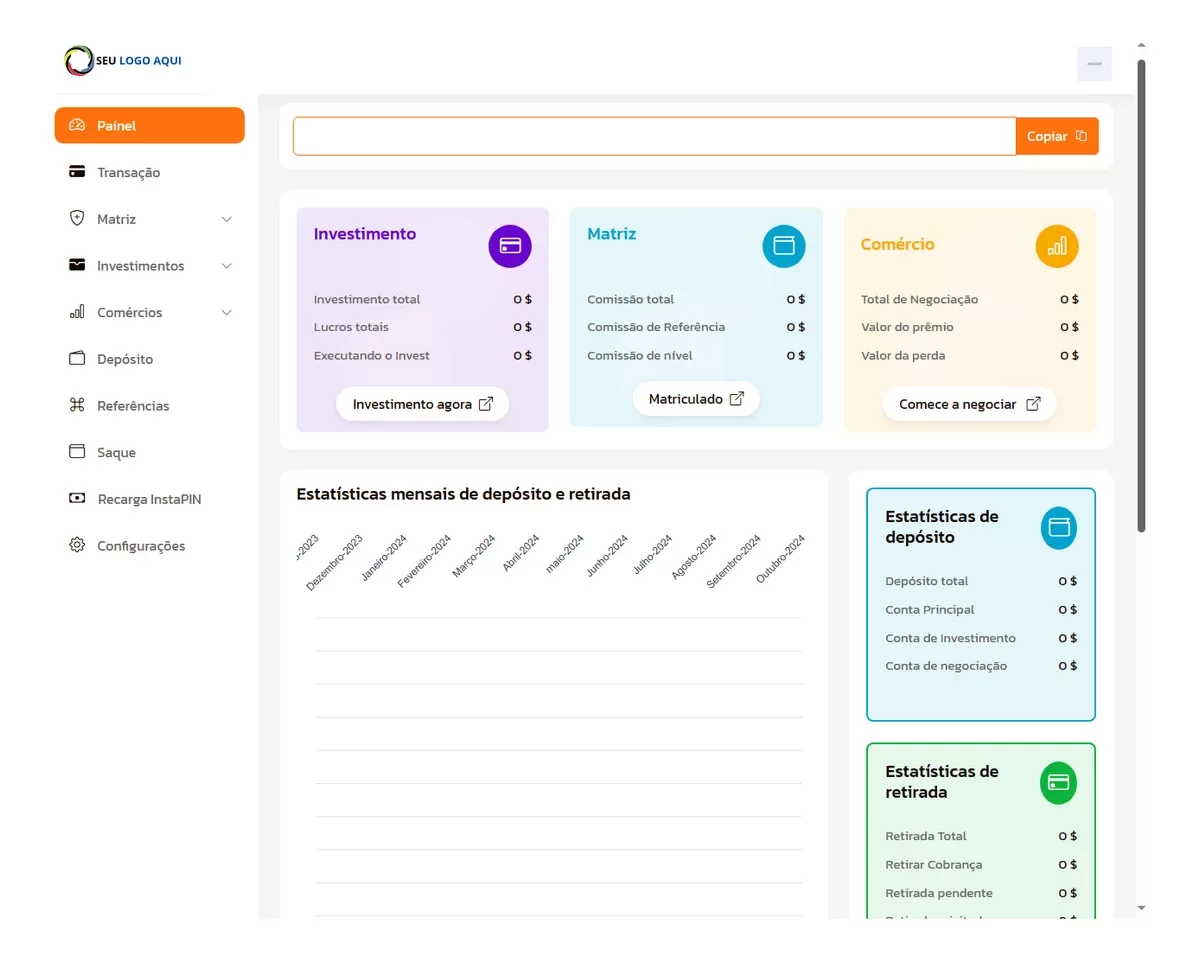Screen dimensions: 1200x962
Task: Open Recarga InstaPIN from sidebar
Action: pyautogui.click(x=149, y=499)
